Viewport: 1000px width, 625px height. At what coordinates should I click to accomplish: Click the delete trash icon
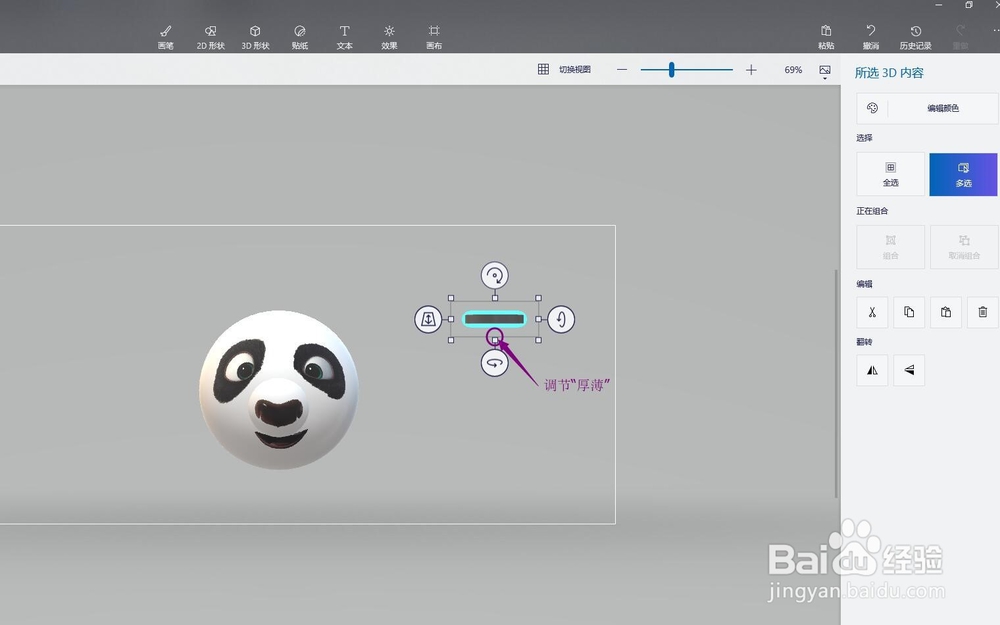tap(983, 312)
